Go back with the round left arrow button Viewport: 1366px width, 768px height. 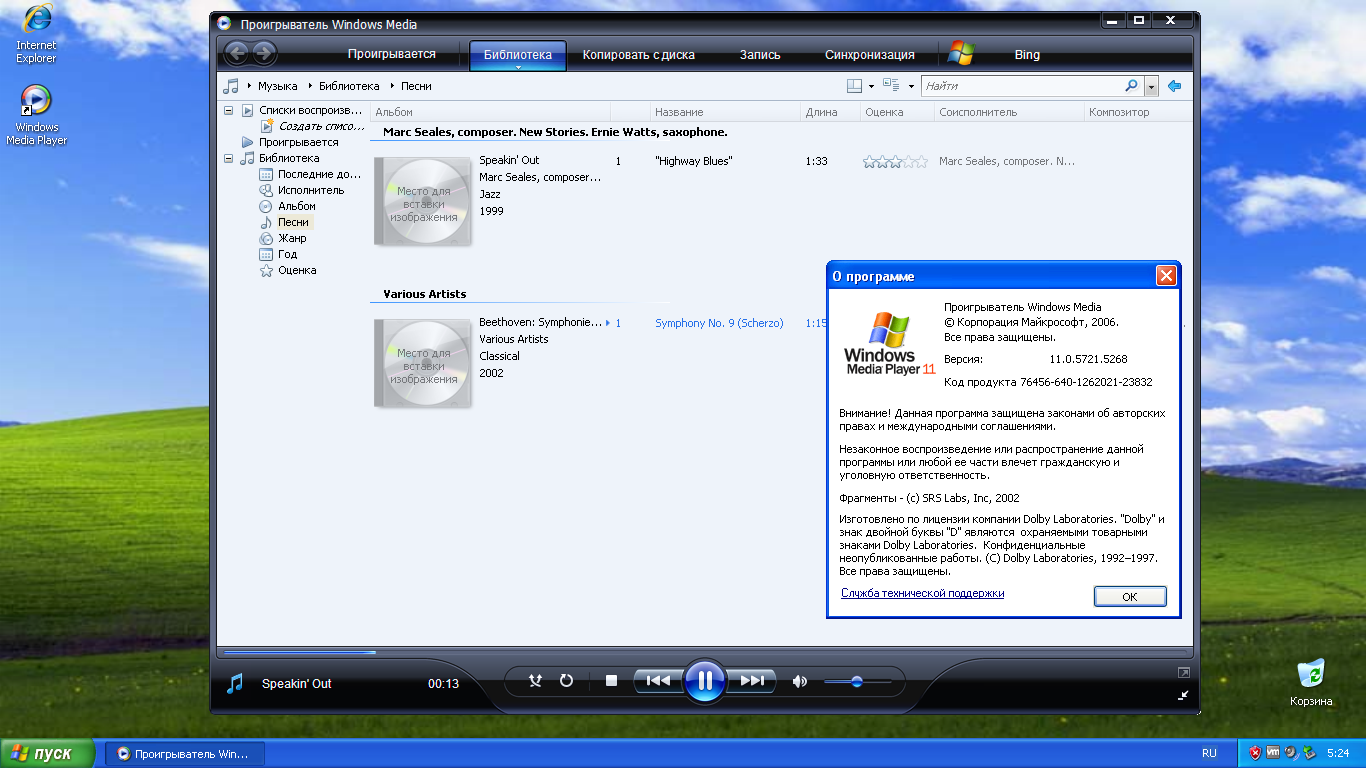coord(236,54)
